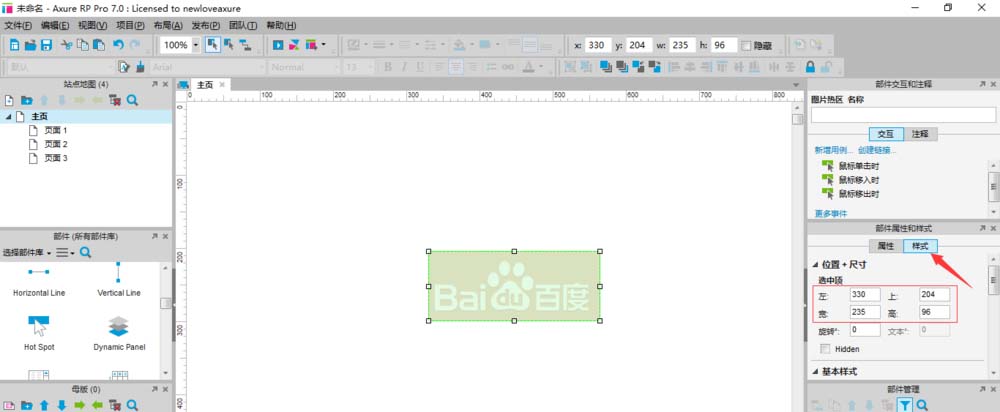Click the blue up arrow in the Masters panel
1000x412 pixels.
[x=44, y=405]
